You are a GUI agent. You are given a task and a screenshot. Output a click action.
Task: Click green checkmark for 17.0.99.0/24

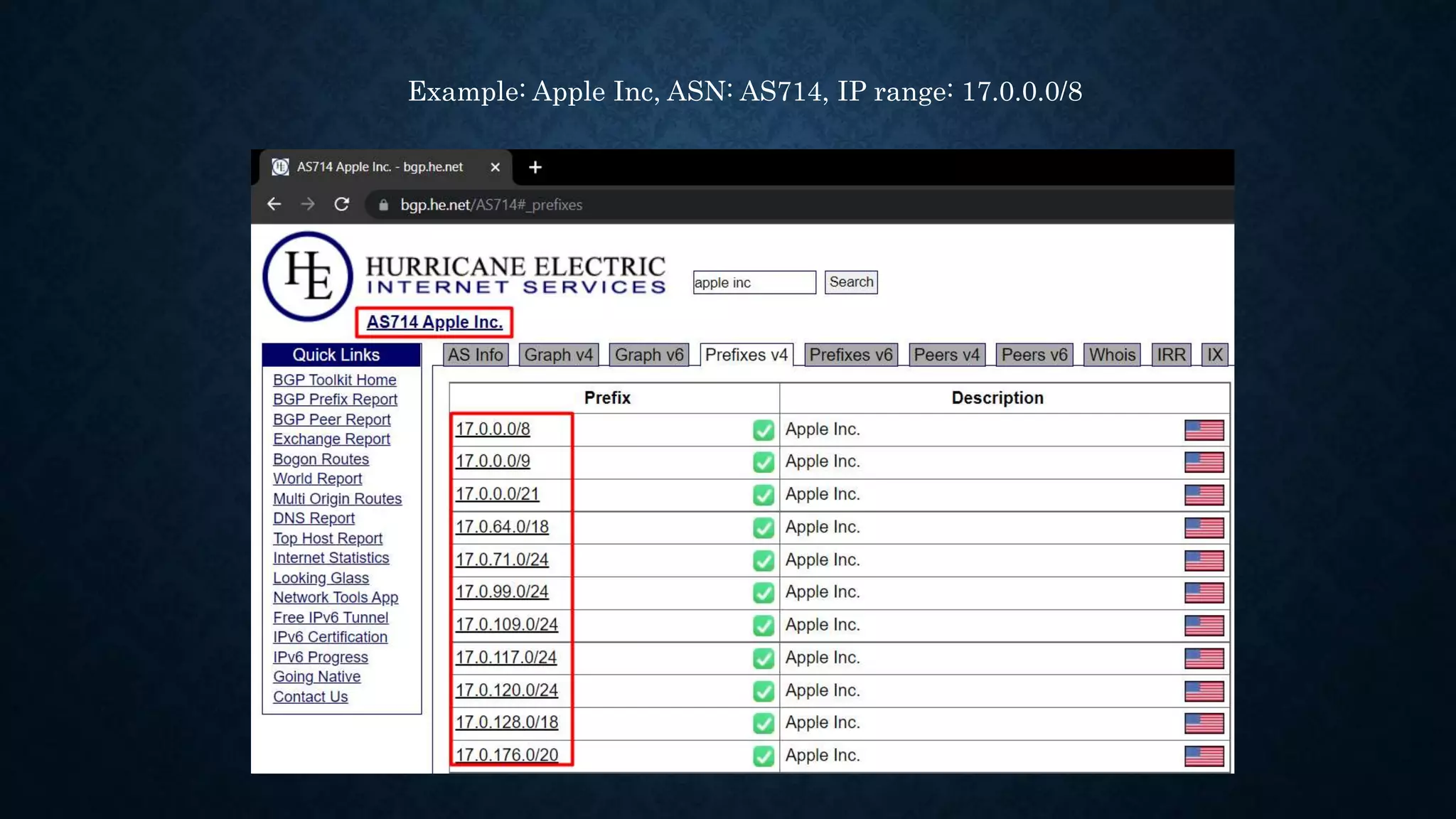click(764, 592)
